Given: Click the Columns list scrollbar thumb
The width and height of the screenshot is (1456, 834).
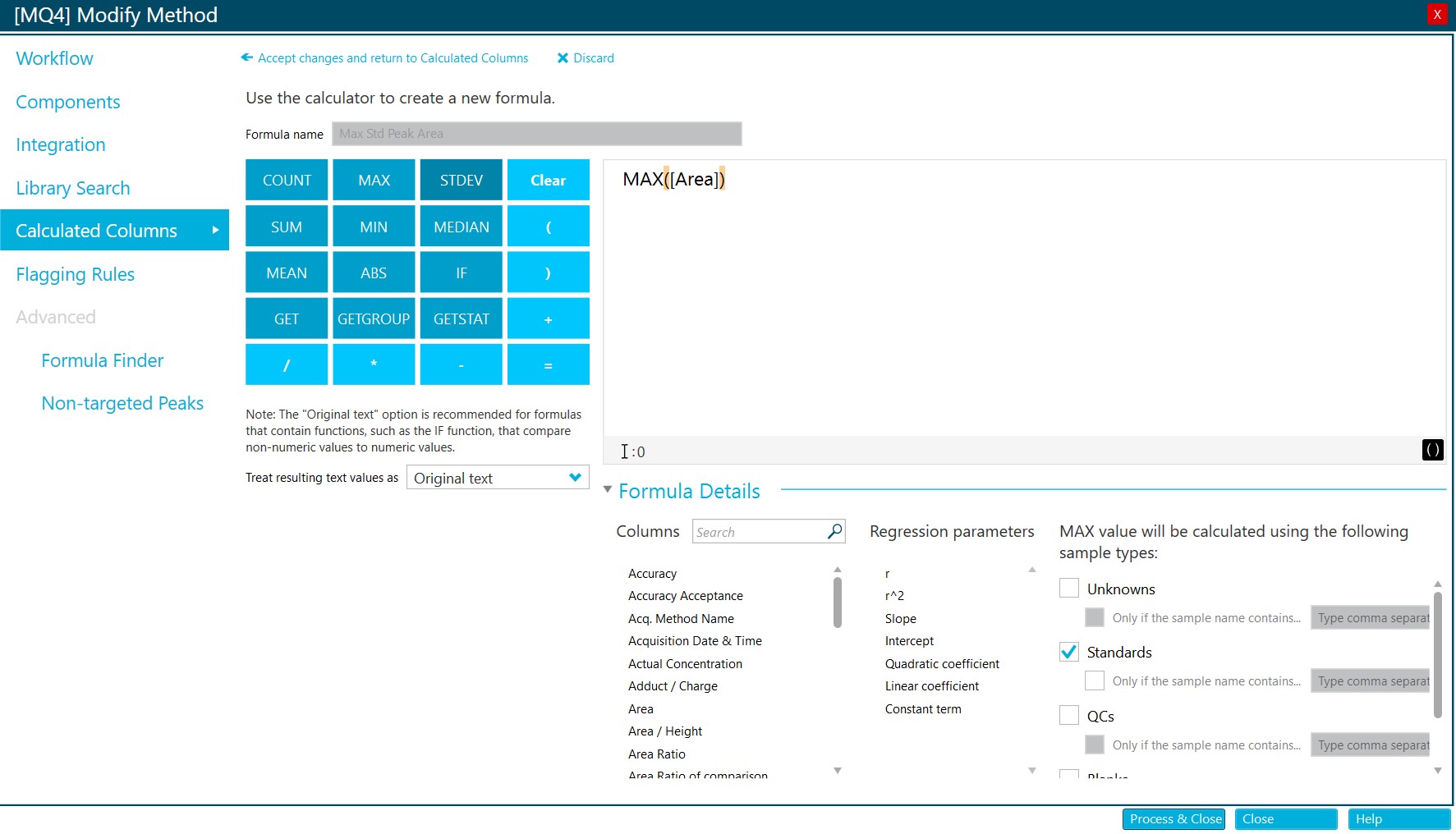Looking at the screenshot, I should click(838, 602).
